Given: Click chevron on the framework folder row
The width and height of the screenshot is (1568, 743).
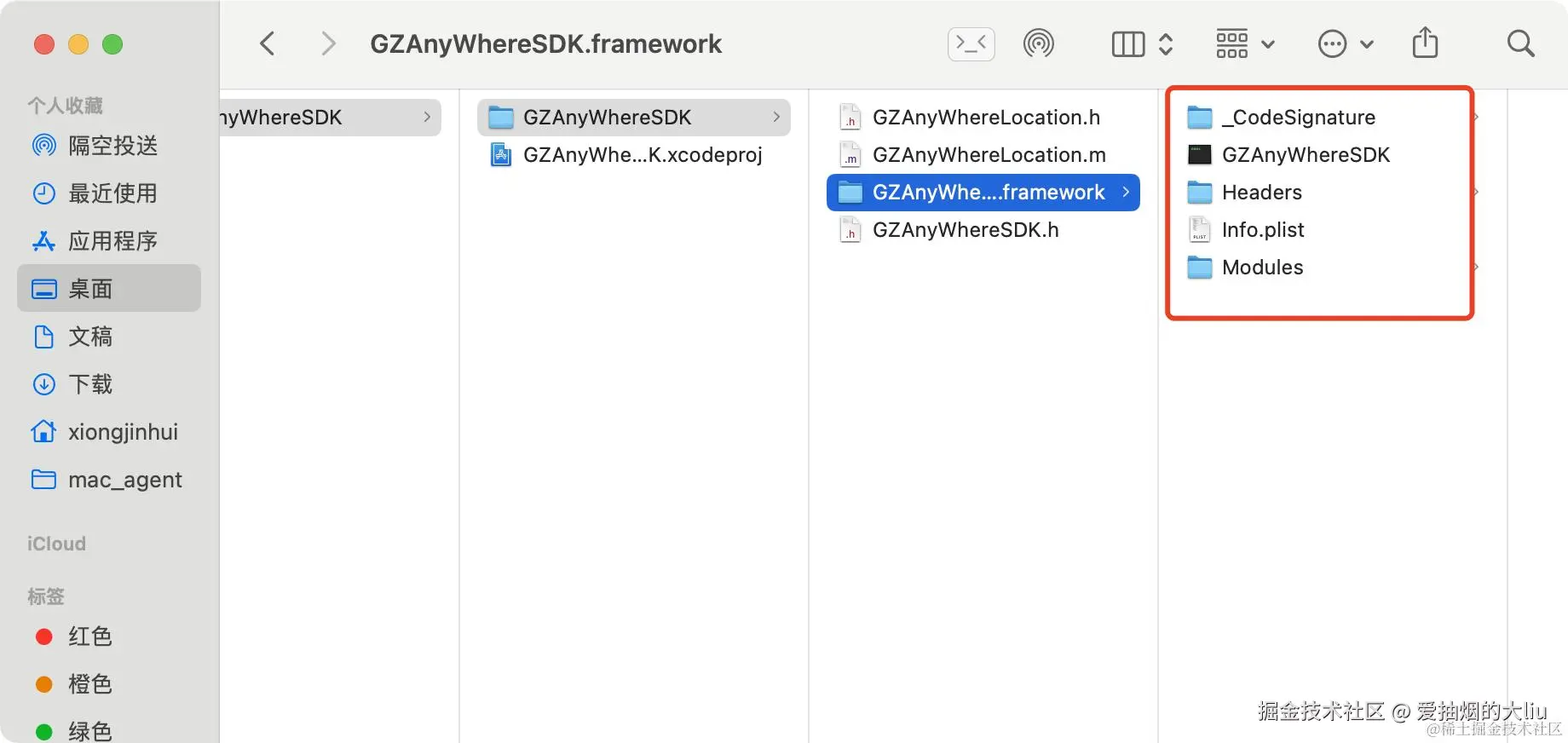Looking at the screenshot, I should [x=1126, y=192].
